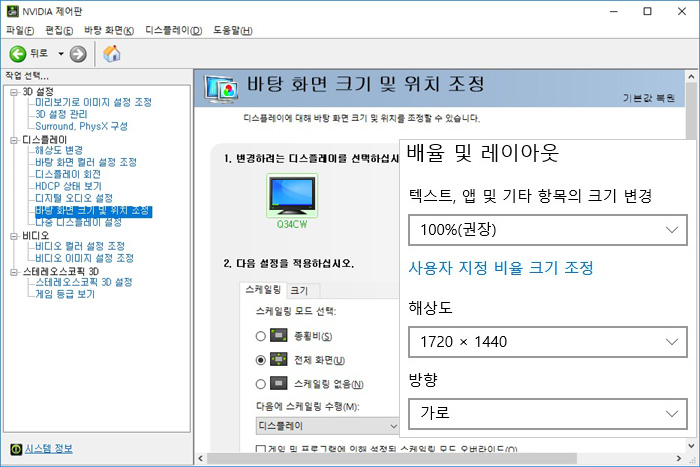Open the 도움말(H) menu

[233, 30]
